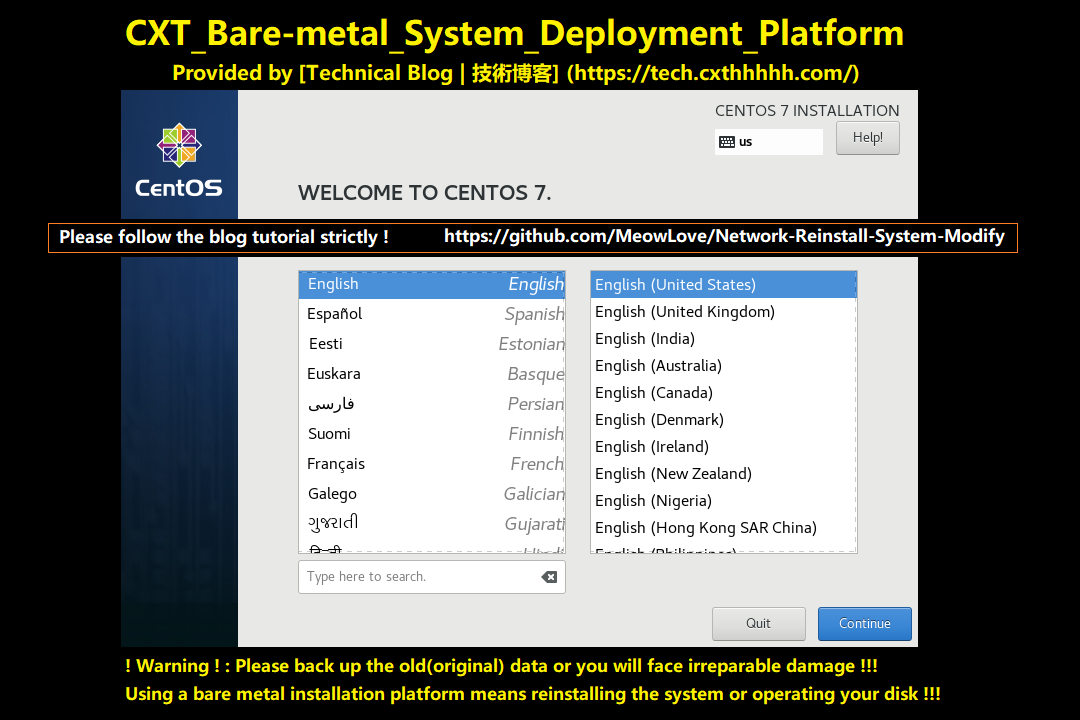
Task: Select Galego (Galician) language
Action: coord(432,494)
